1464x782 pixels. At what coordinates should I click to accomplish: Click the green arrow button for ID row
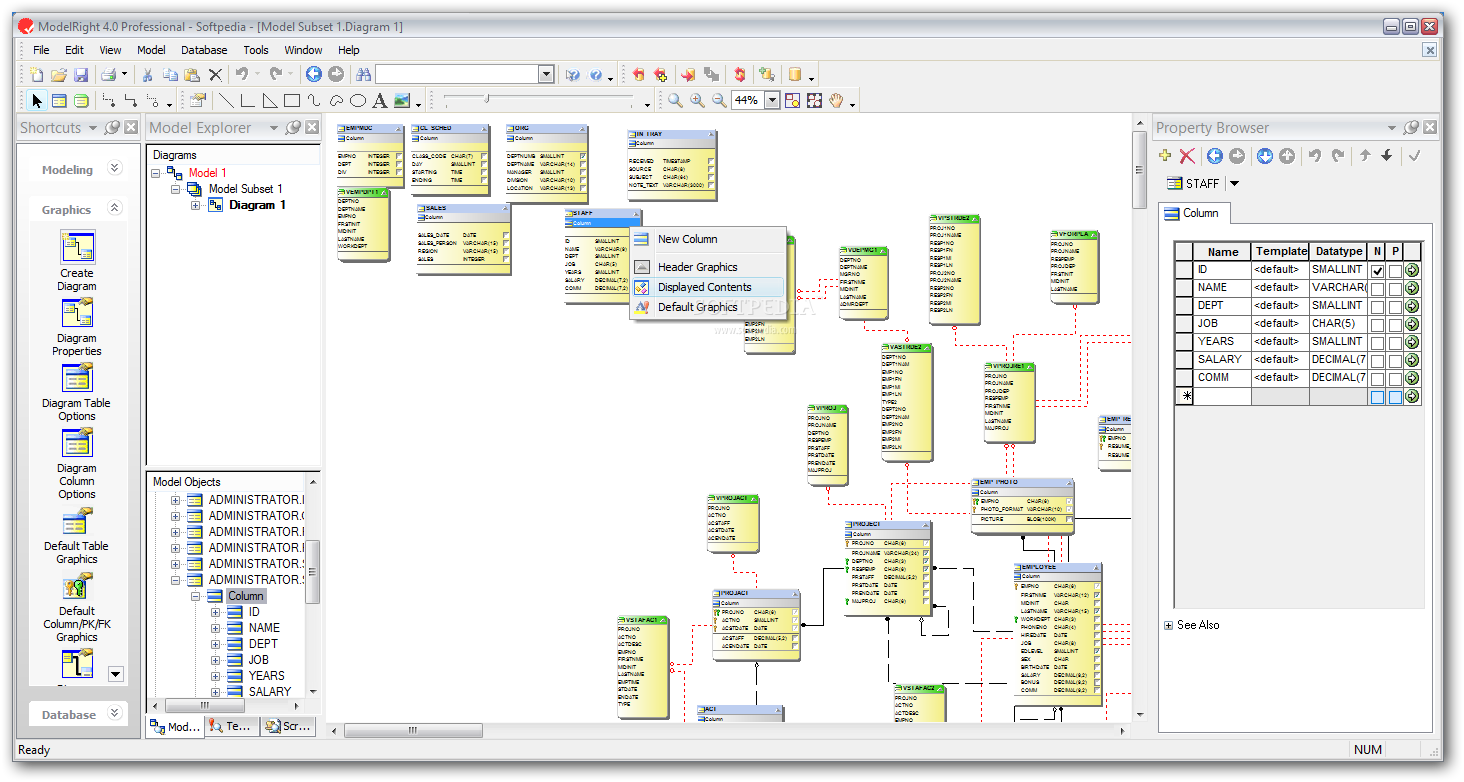point(1412,270)
